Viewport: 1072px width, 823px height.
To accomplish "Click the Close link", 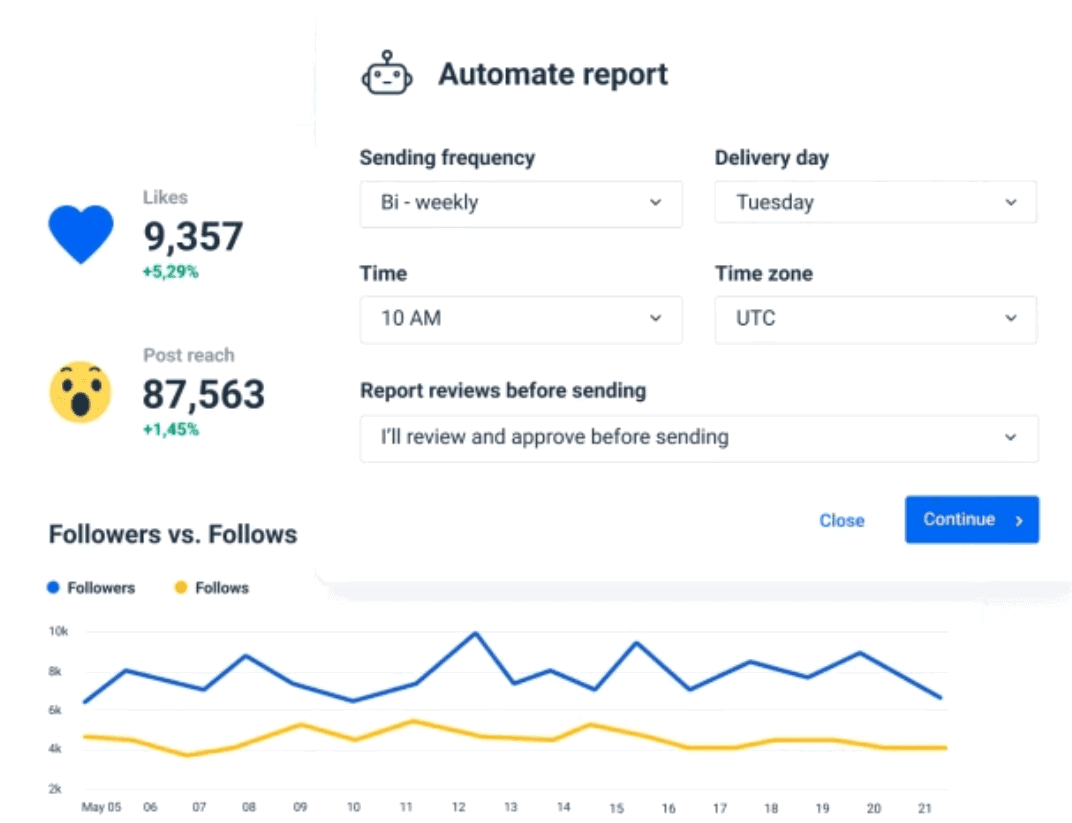I will click(841, 520).
